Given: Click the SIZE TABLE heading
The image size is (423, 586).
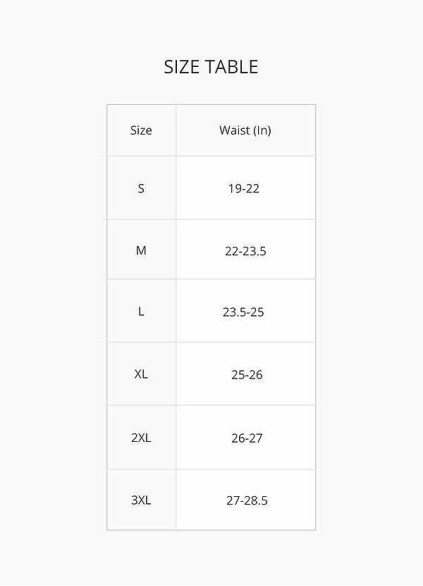Looking at the screenshot, I should [211, 67].
